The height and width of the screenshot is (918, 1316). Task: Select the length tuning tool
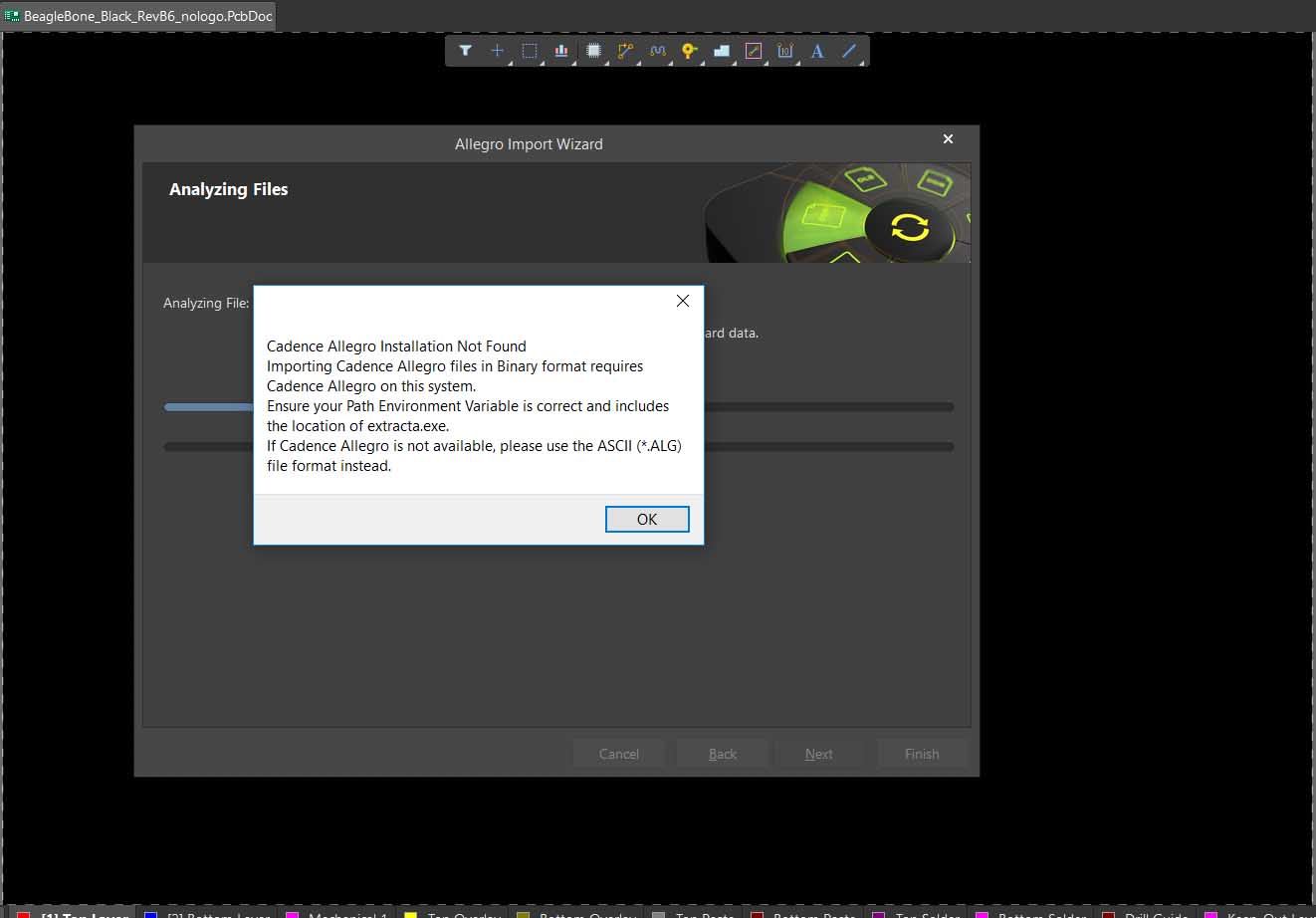click(x=657, y=51)
